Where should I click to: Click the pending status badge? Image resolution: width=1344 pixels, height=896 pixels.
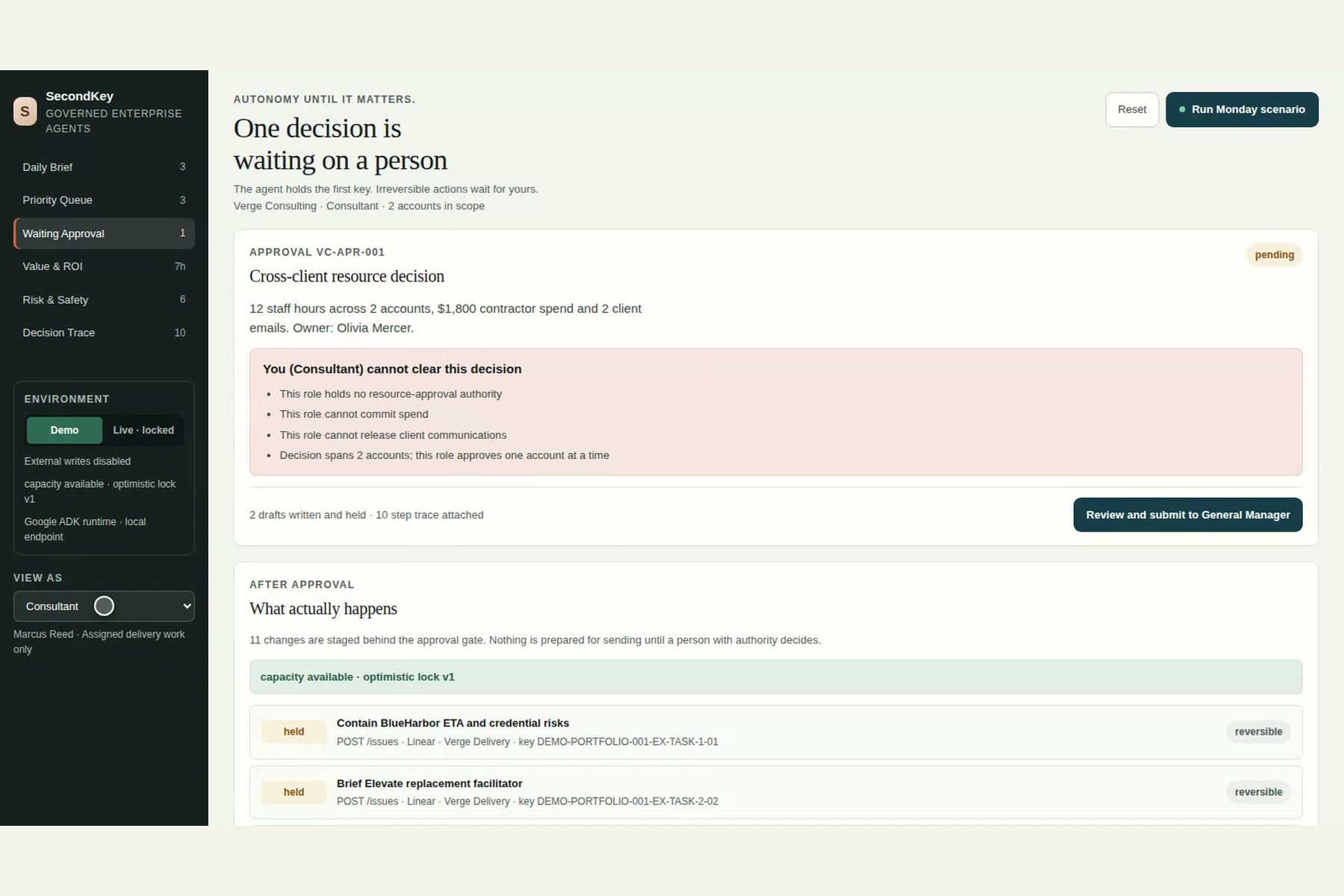point(1274,255)
